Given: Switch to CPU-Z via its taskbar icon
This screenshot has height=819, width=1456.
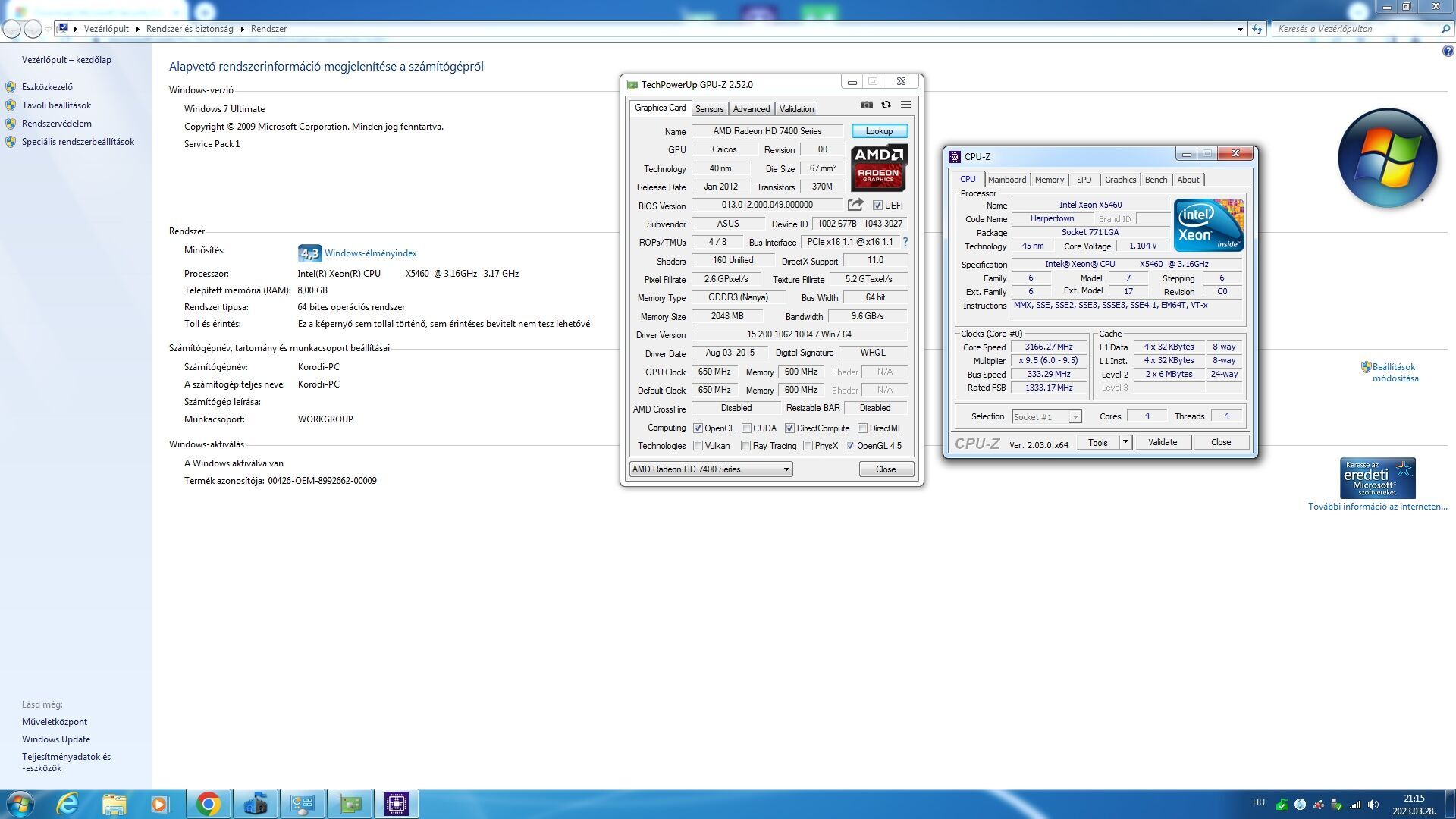Looking at the screenshot, I should [397, 803].
